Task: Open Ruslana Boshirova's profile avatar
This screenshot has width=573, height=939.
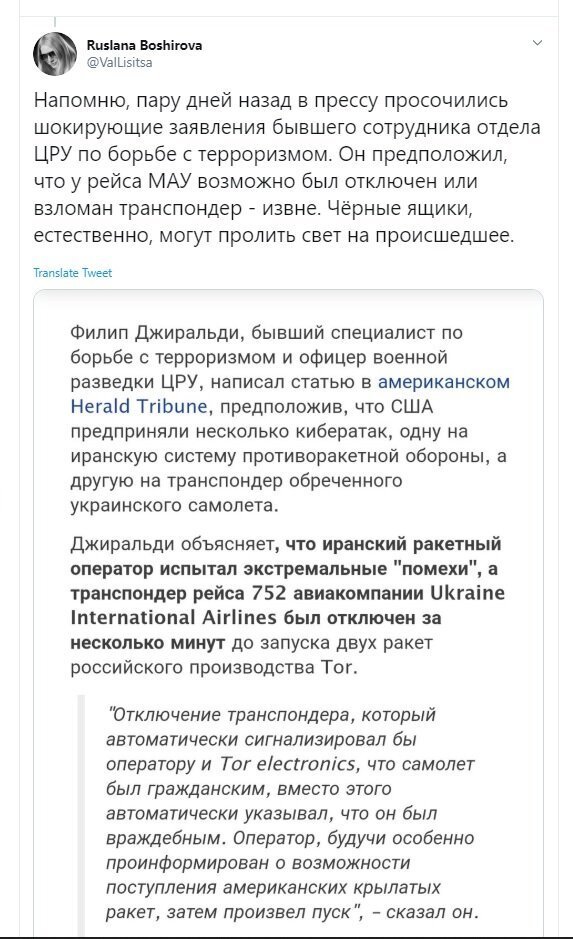Action: click(54, 54)
